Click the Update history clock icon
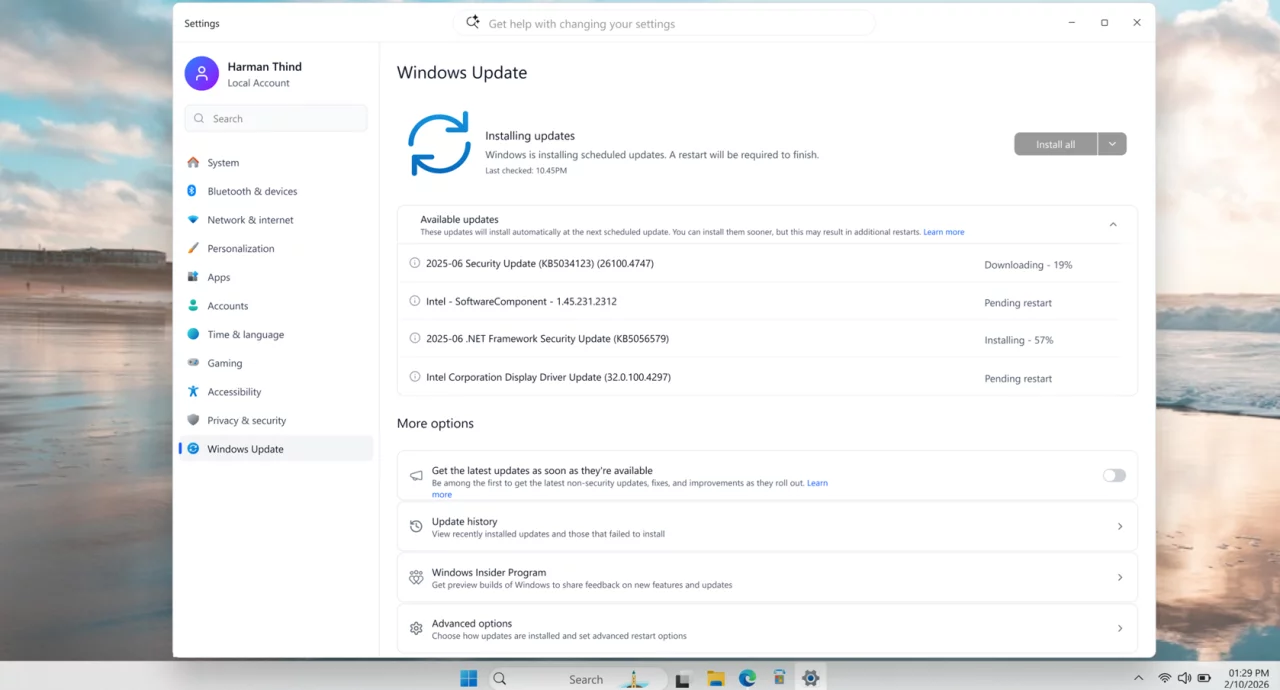 pos(416,527)
